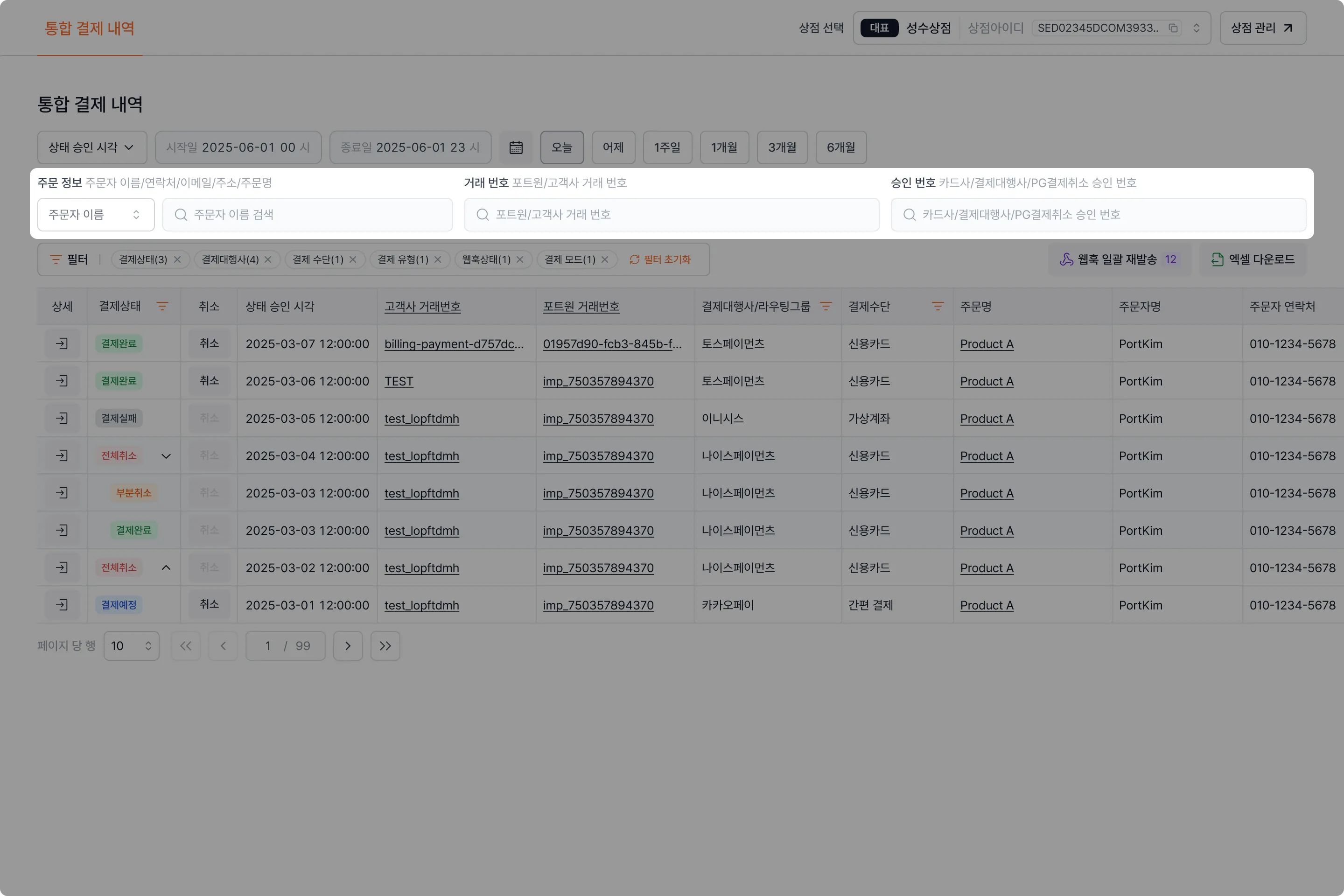Change rows per page from 10

pos(132,646)
